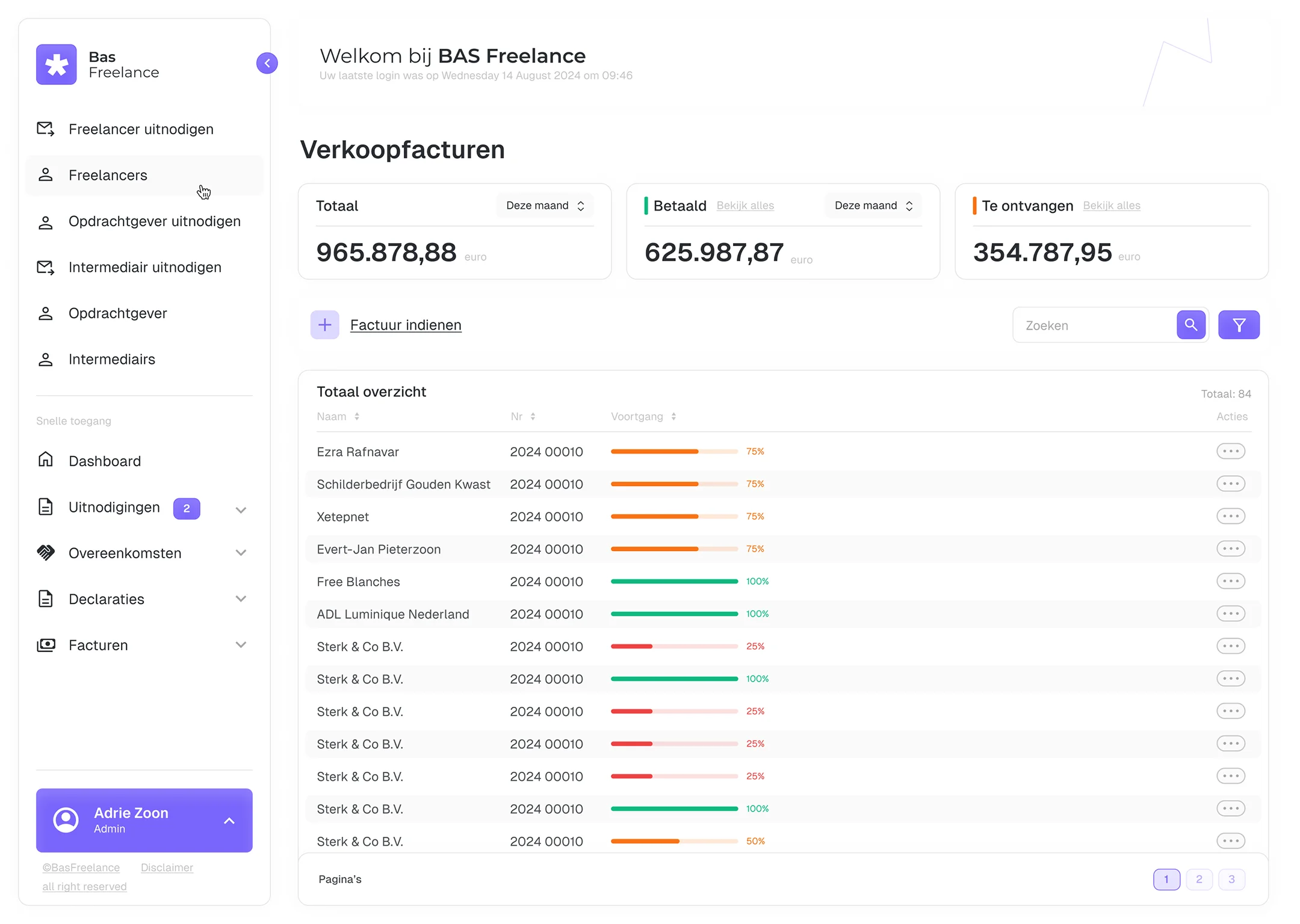Sort table by Voortgang column

pyautogui.click(x=643, y=416)
